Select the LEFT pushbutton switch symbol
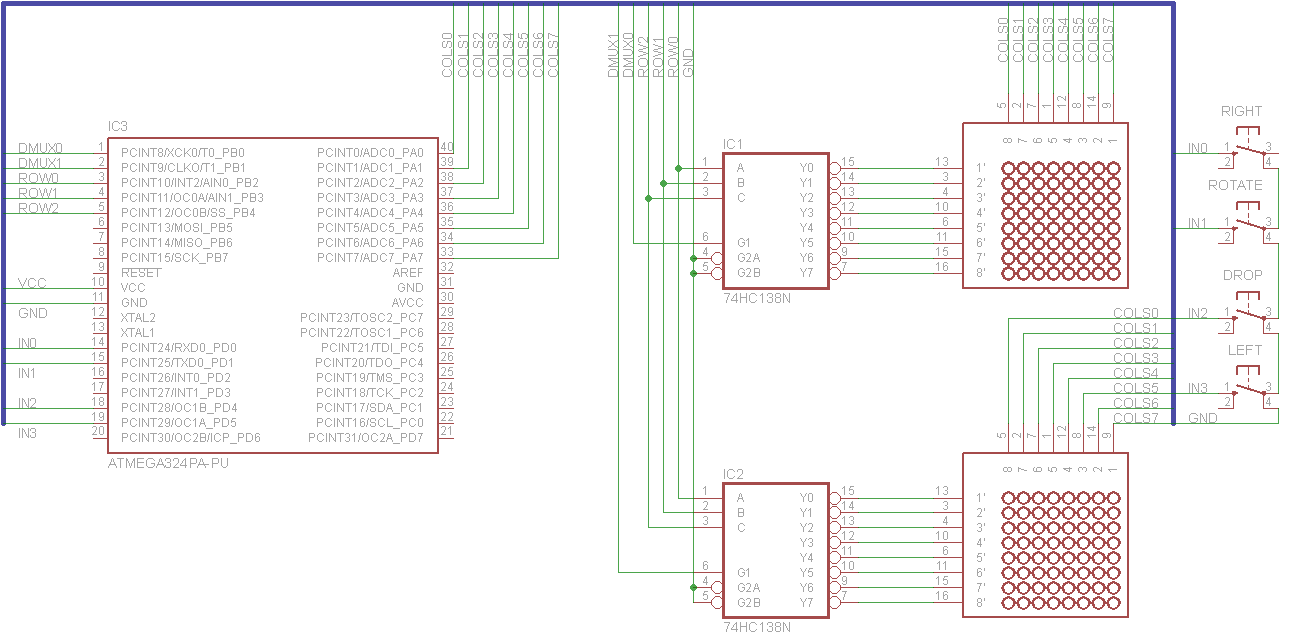The image size is (1305, 638). [1247, 385]
